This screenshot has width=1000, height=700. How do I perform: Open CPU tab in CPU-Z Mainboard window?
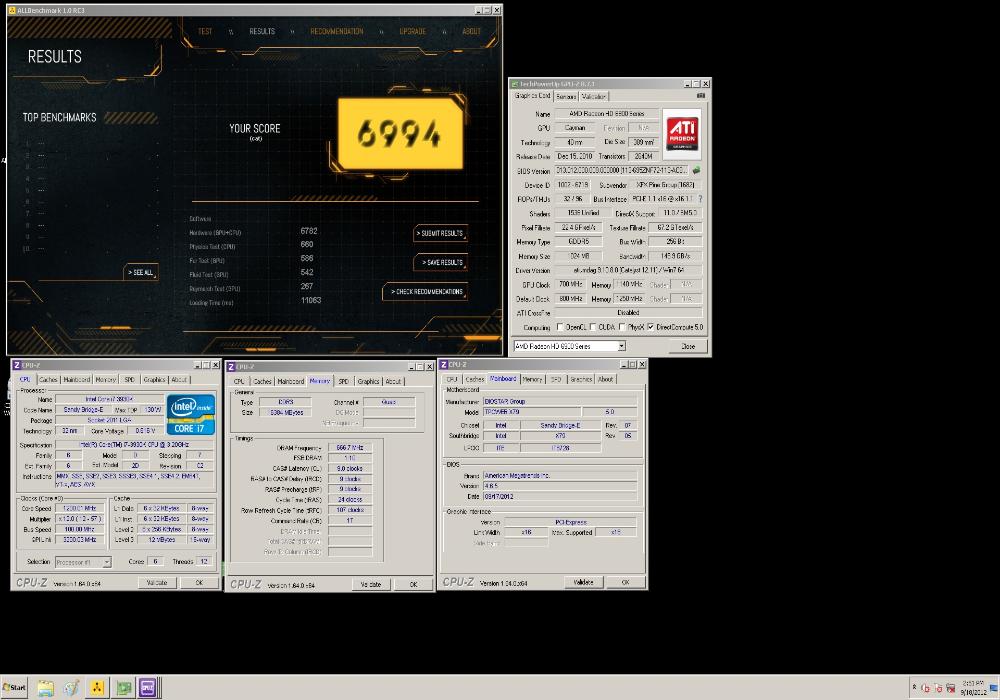point(452,379)
